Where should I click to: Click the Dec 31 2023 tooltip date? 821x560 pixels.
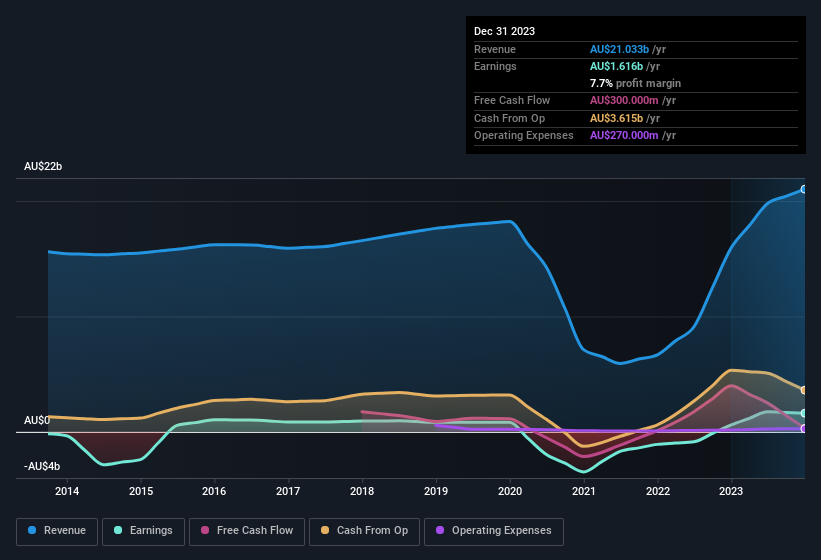tap(504, 31)
